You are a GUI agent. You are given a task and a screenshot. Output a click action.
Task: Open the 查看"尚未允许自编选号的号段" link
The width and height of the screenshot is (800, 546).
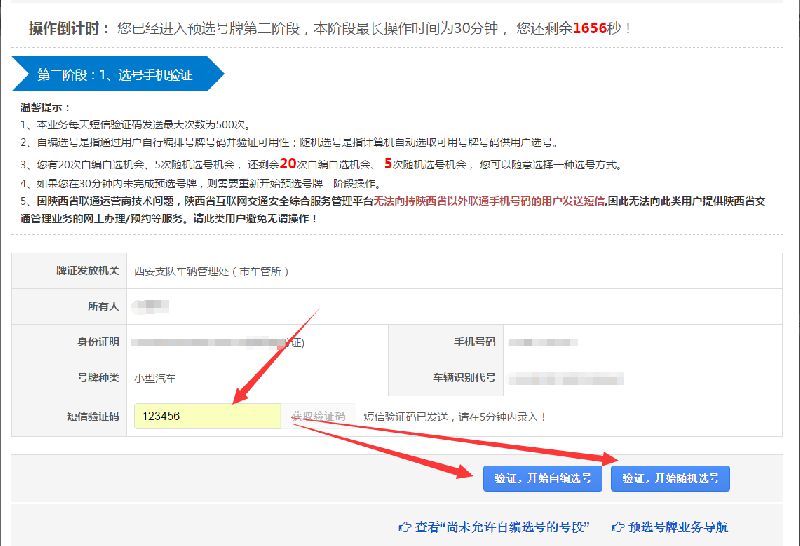494,527
